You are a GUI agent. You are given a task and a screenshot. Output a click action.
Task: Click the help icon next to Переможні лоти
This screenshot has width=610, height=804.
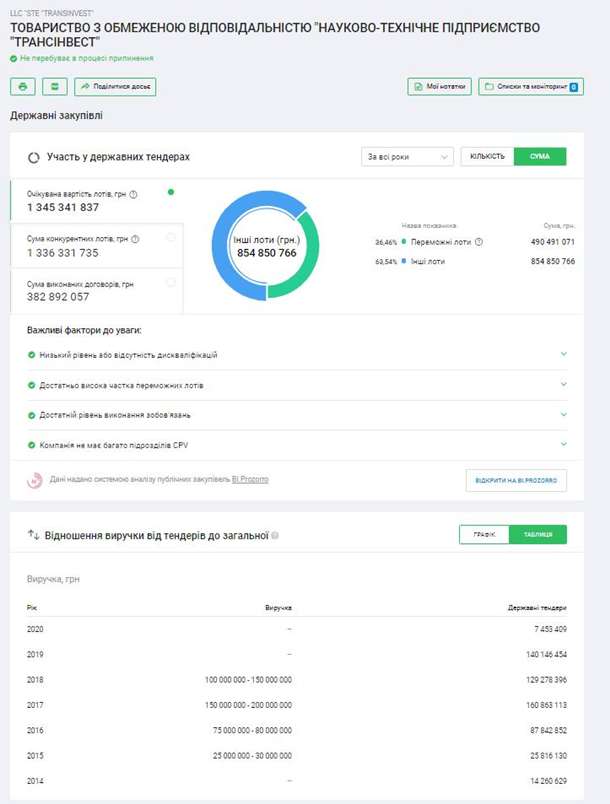click(x=479, y=242)
